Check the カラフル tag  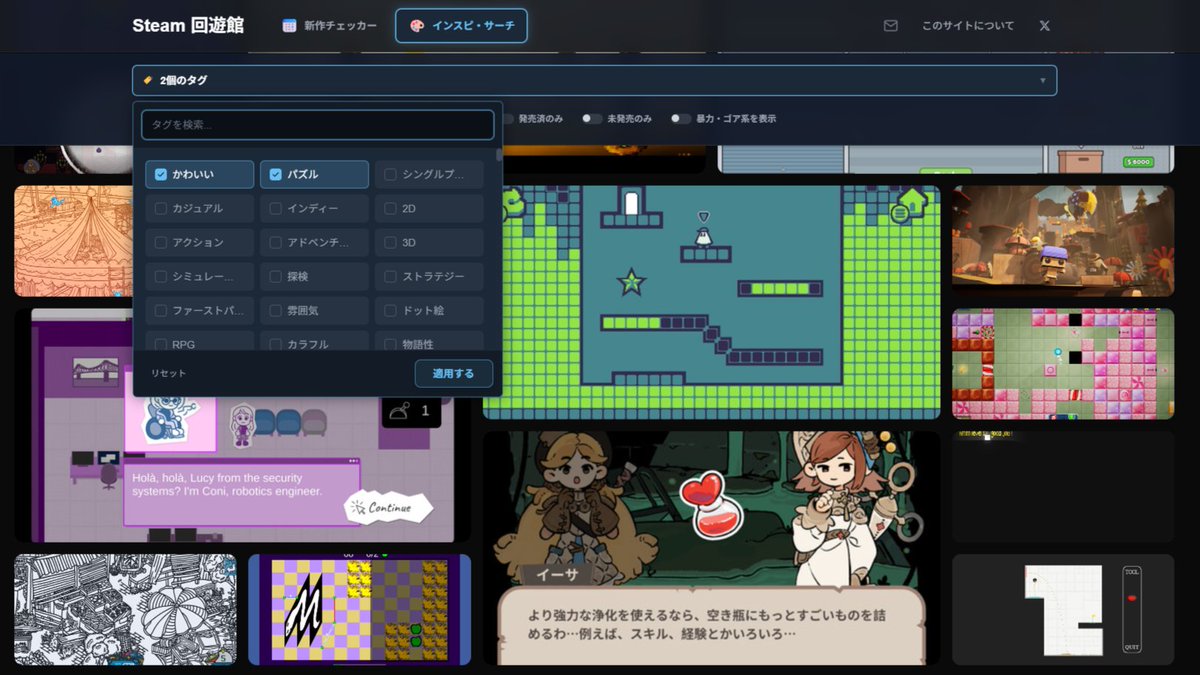click(314, 341)
